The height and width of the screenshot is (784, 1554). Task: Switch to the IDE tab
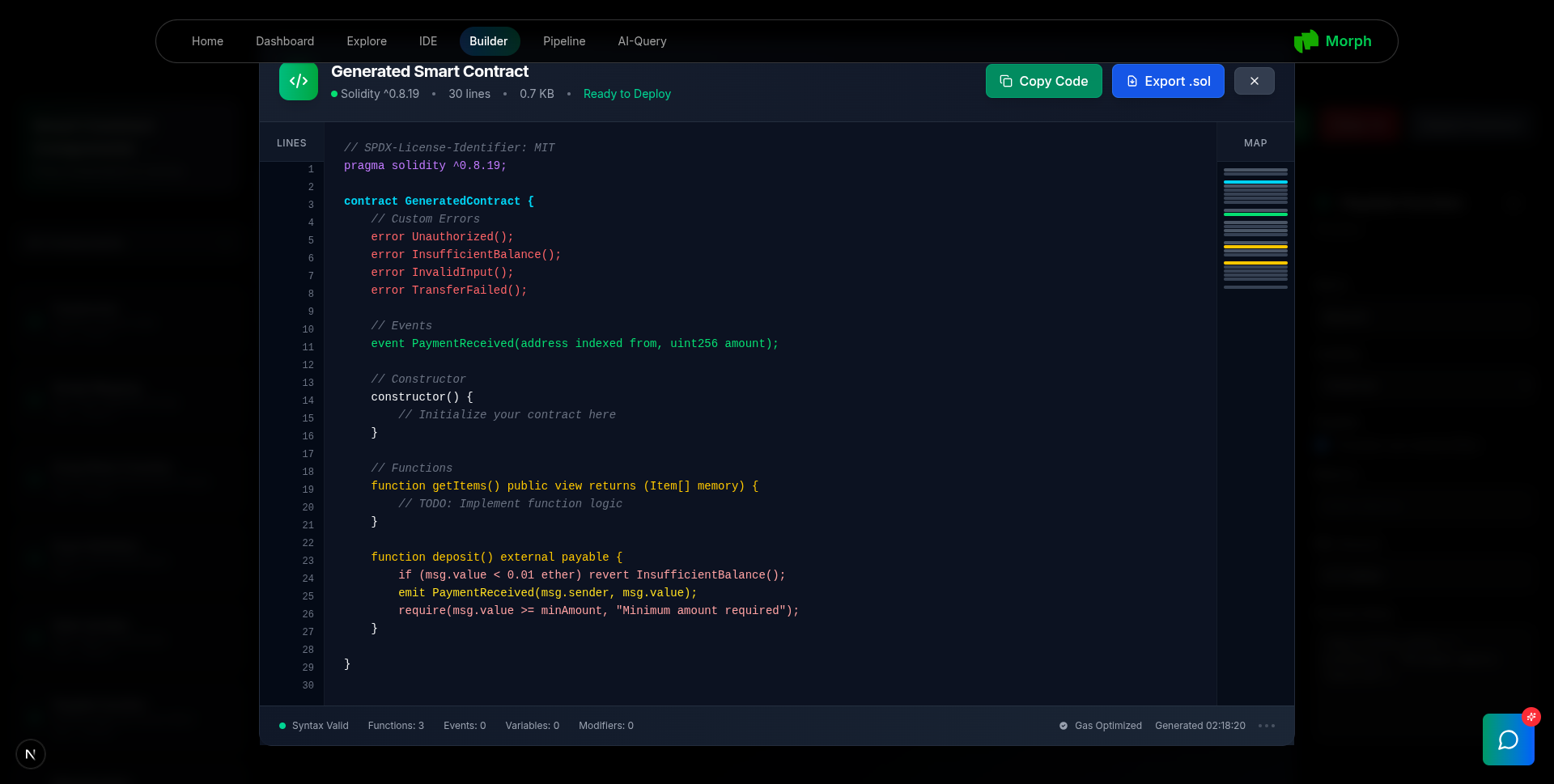click(x=427, y=40)
